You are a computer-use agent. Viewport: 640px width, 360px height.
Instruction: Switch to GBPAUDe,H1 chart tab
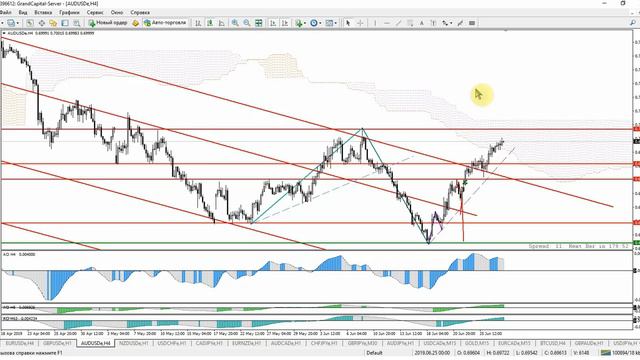(x=589, y=344)
